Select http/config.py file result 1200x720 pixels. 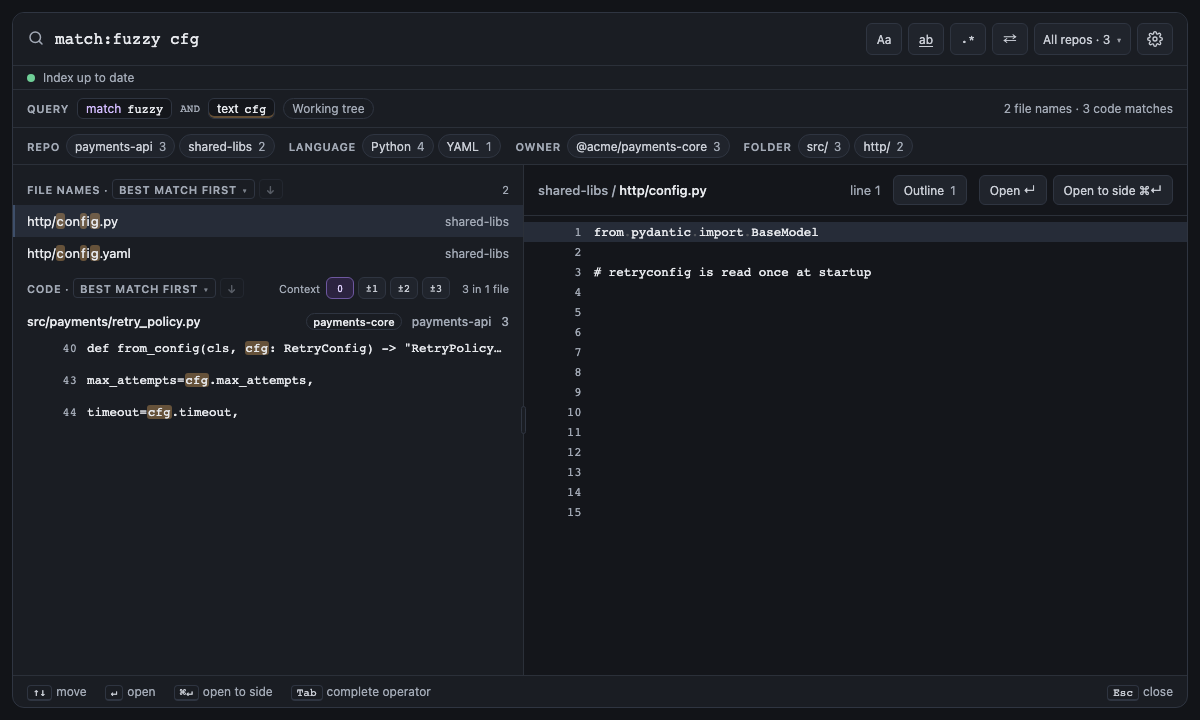coord(268,222)
